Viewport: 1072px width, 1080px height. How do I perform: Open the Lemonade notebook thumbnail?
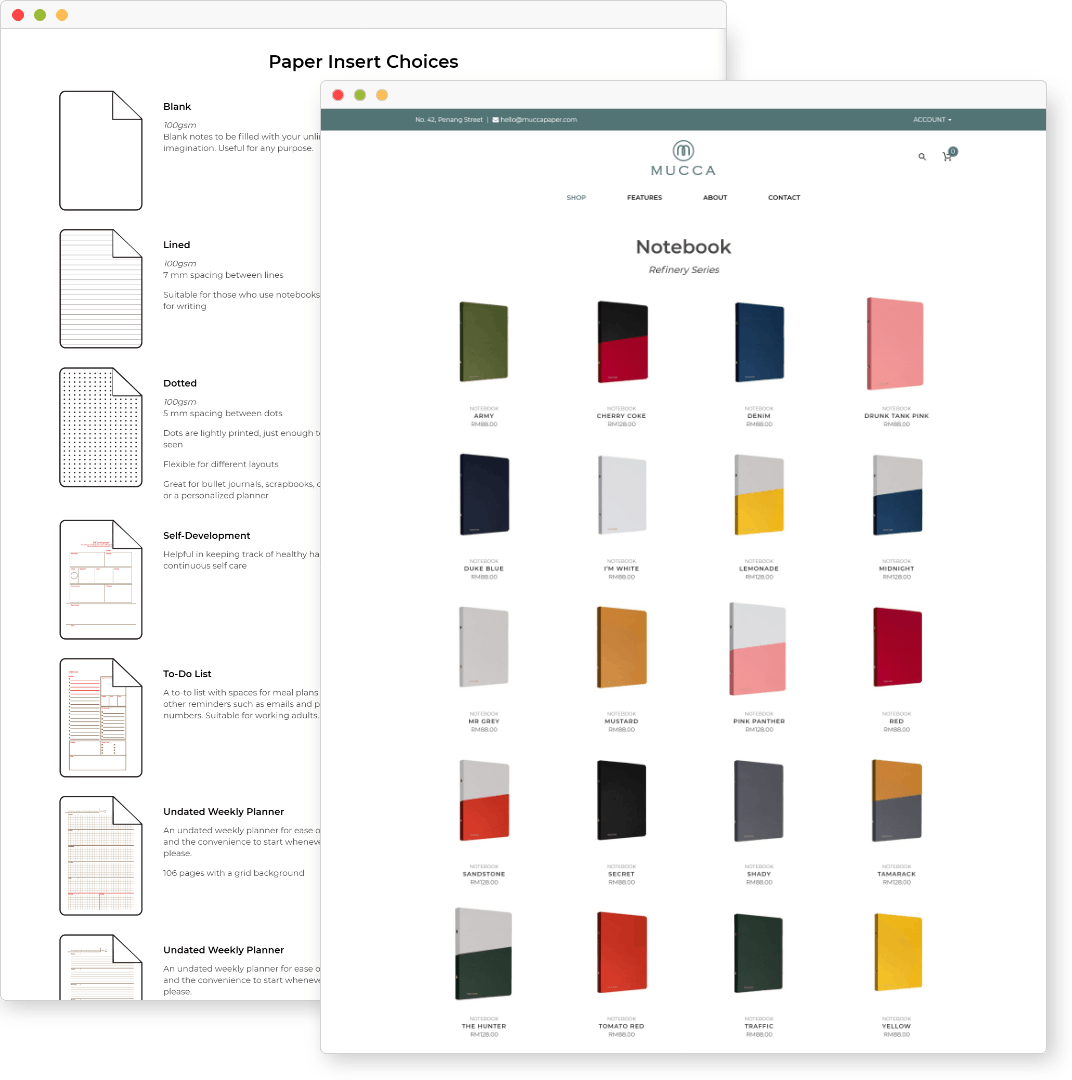(759, 494)
